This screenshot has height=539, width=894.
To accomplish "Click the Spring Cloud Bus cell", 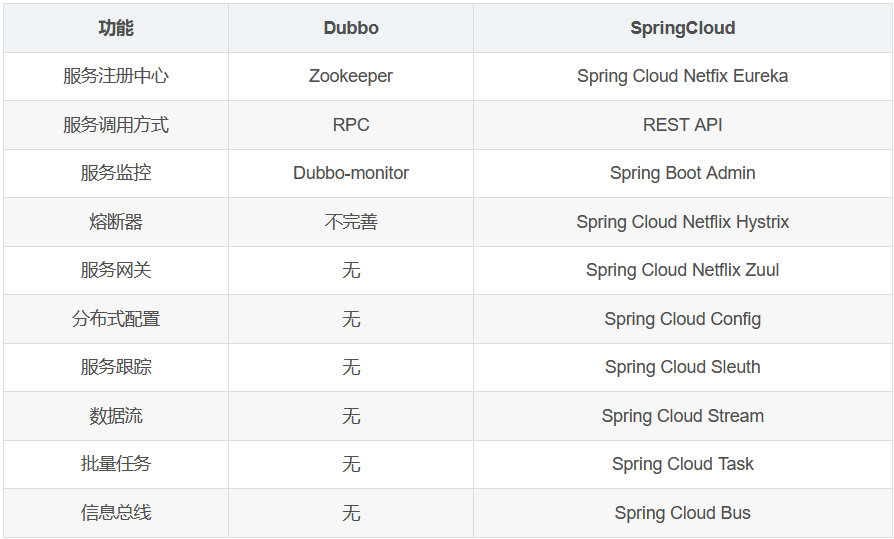I will tap(682, 513).
